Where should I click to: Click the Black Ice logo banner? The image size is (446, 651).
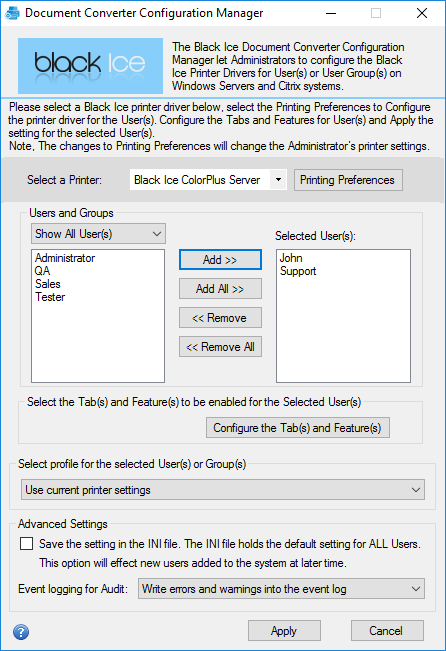click(90, 66)
